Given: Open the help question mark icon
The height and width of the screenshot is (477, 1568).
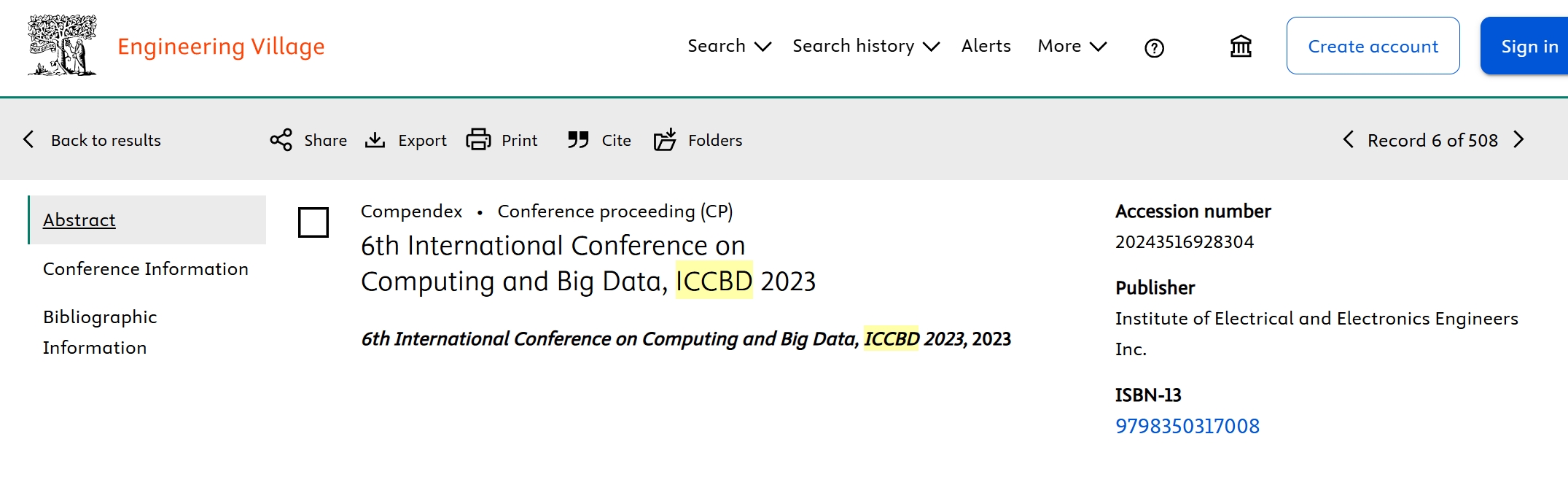Looking at the screenshot, I should [x=1154, y=48].
